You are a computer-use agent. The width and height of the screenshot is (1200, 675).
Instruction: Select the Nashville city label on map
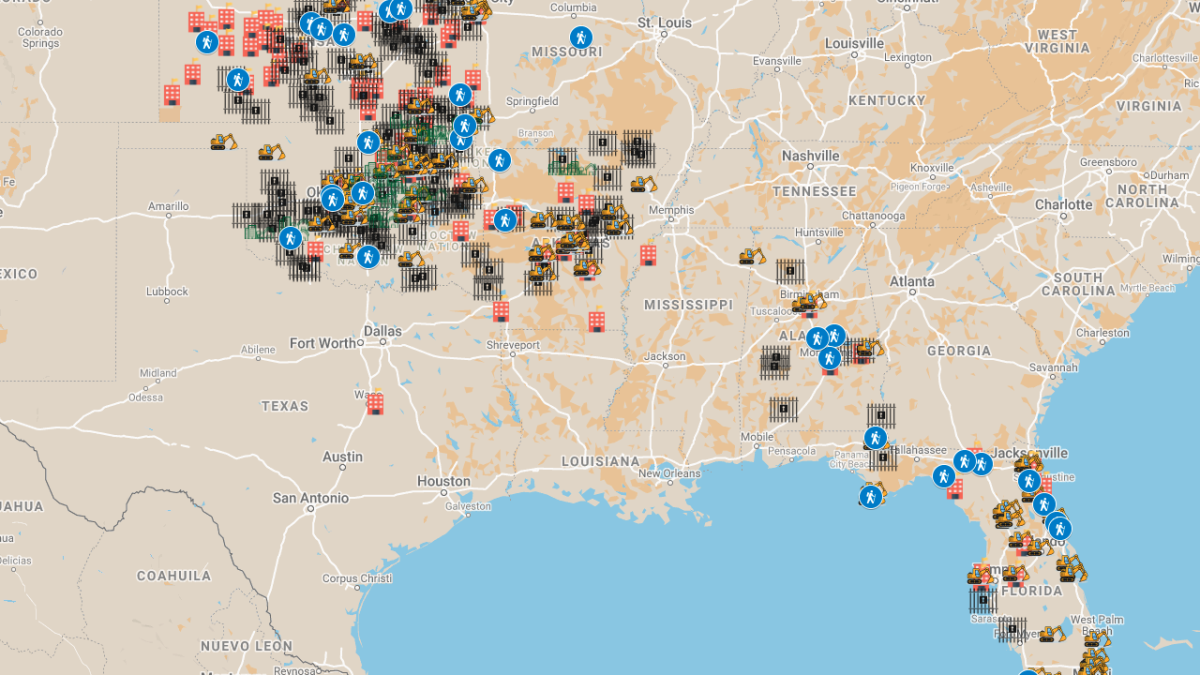[810, 156]
